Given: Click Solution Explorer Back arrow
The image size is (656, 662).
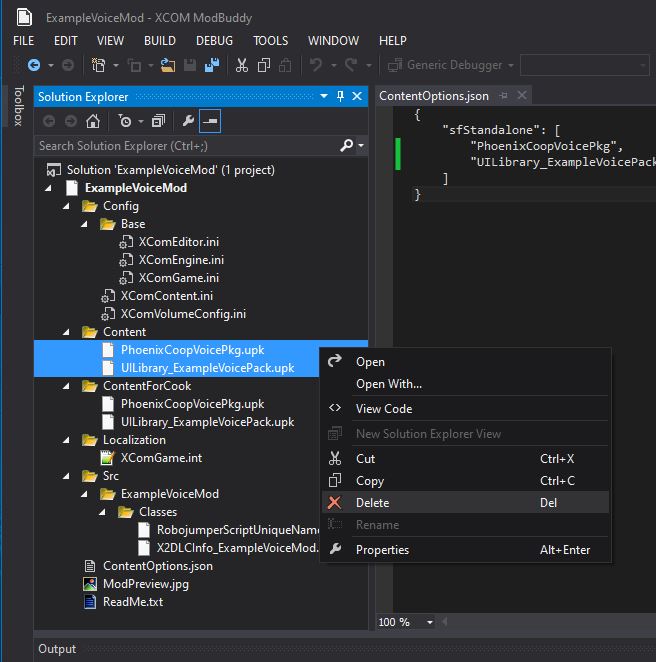Looking at the screenshot, I should click(x=49, y=121).
